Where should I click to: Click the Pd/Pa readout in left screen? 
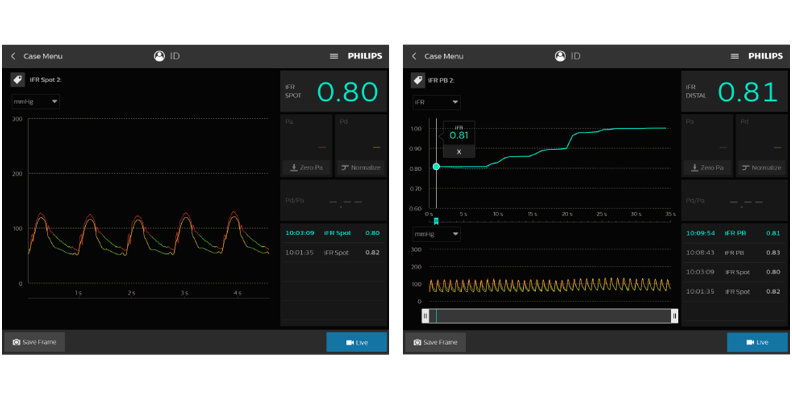click(x=333, y=201)
